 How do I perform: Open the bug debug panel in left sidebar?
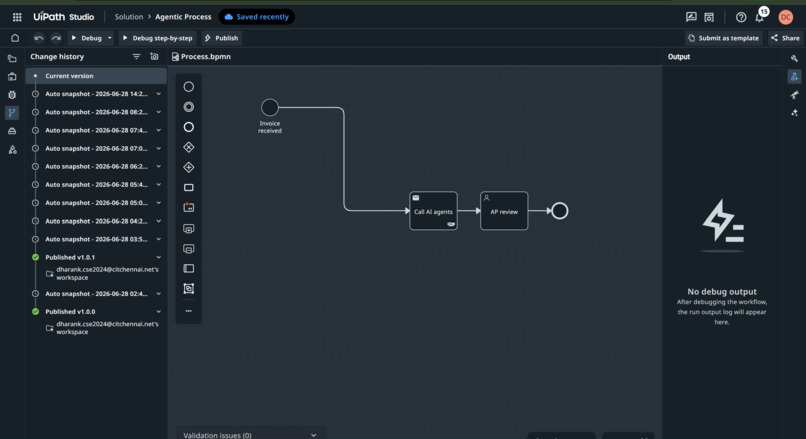(12, 95)
